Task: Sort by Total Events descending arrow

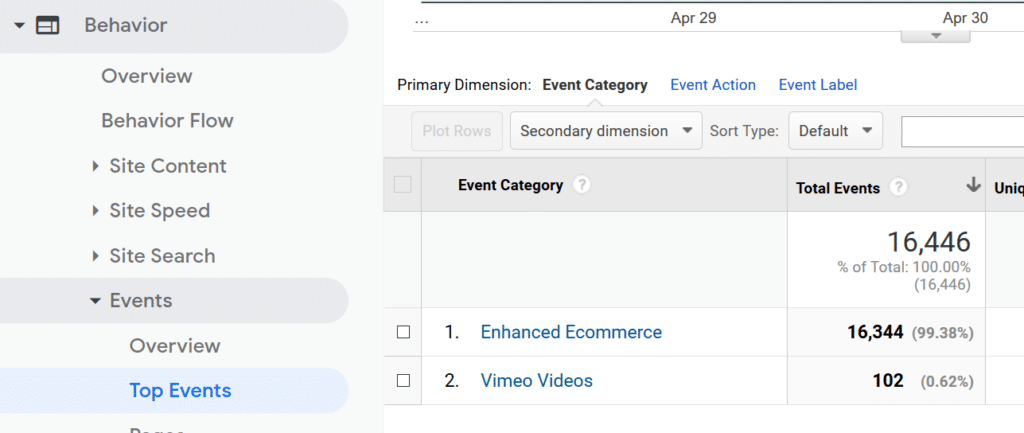Action: [974, 185]
